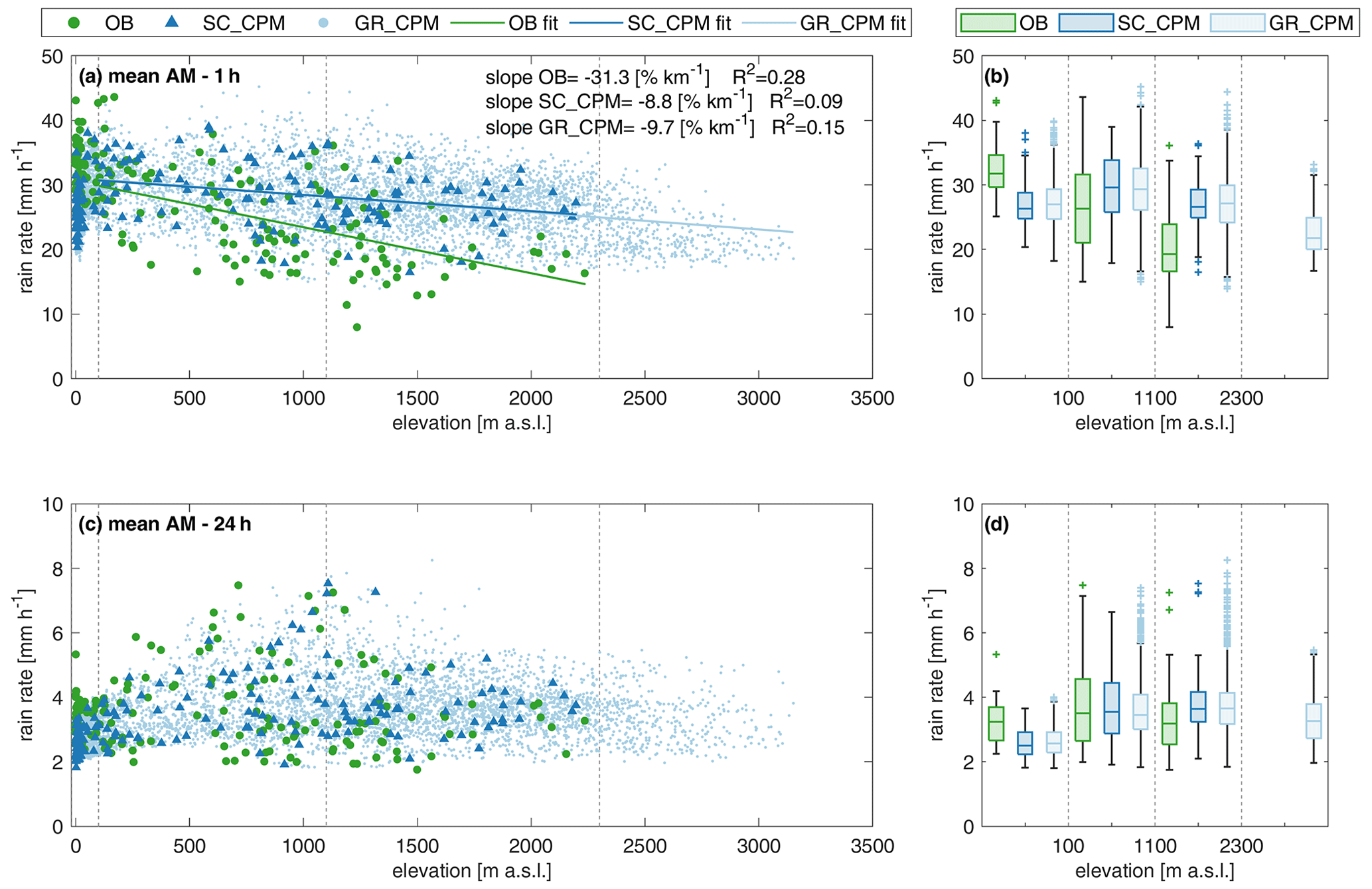Click the 2300 tick label in panel (b)

(1241, 399)
